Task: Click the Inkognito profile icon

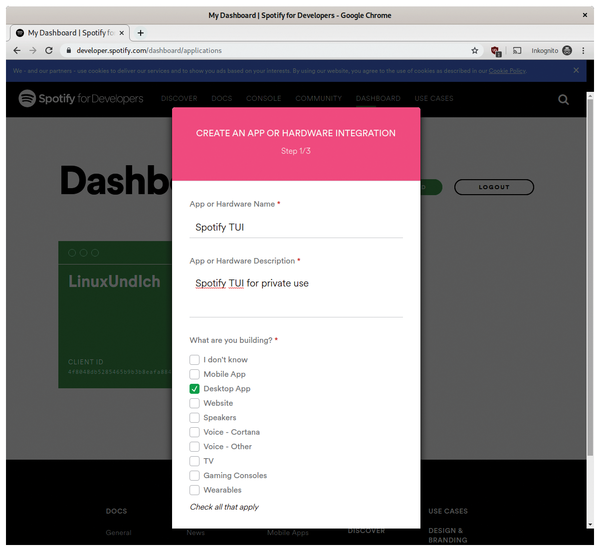Action: point(567,50)
